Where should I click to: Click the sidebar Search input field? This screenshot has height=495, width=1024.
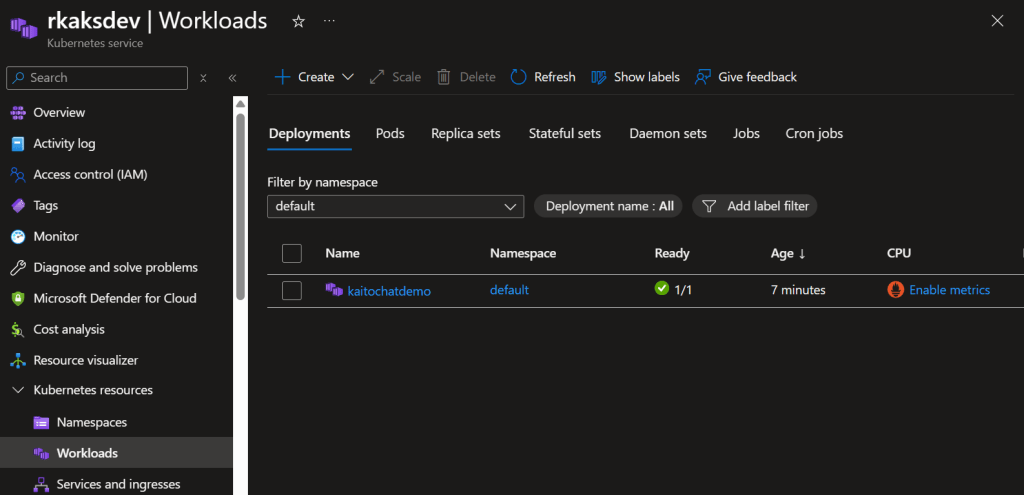pyautogui.click(x=104, y=78)
